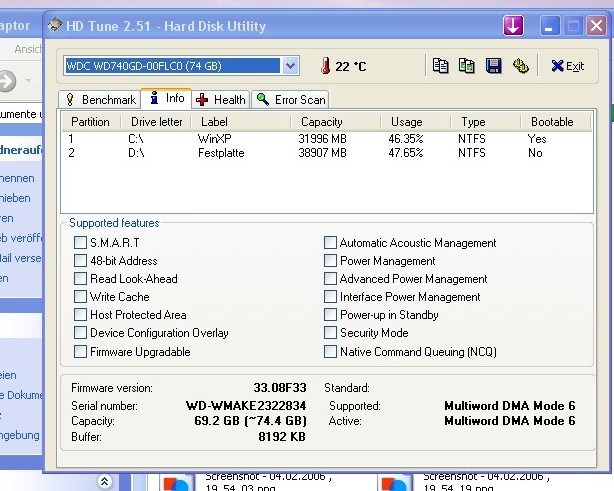This screenshot has width=614, height=491.
Task: Go to the Error Scan tab
Action: [x=290, y=100]
